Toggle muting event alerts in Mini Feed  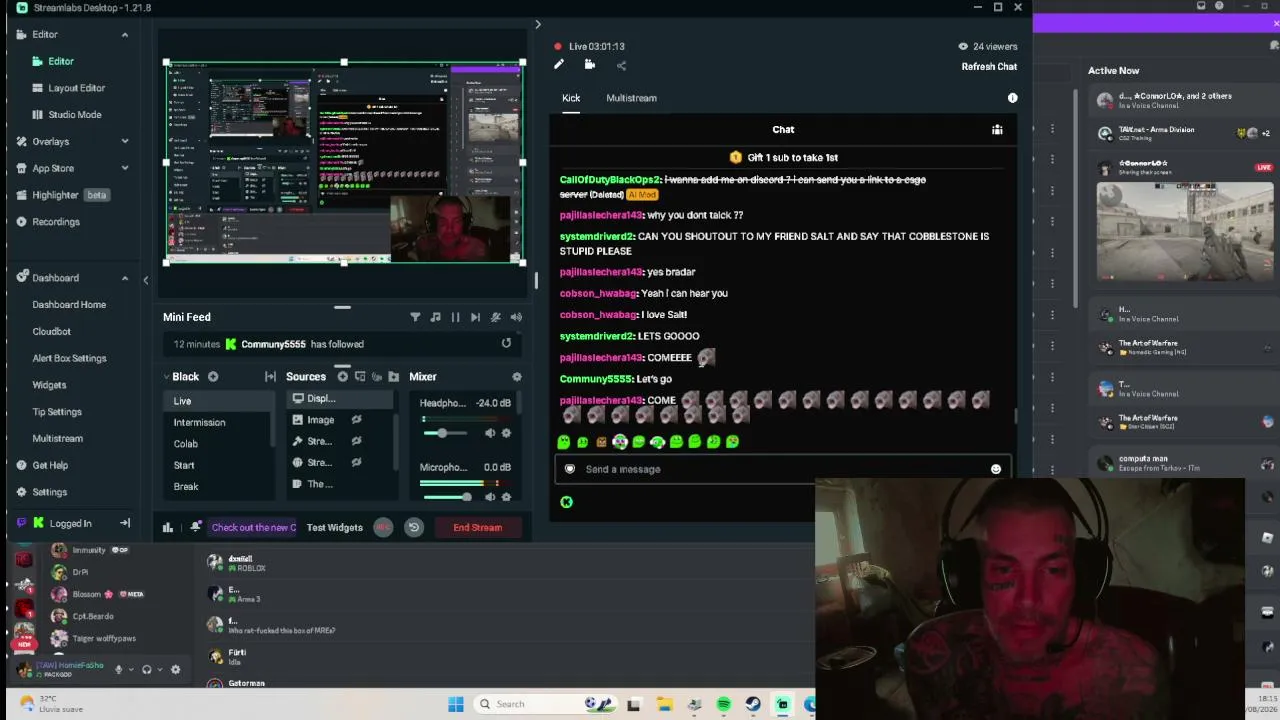tap(496, 317)
